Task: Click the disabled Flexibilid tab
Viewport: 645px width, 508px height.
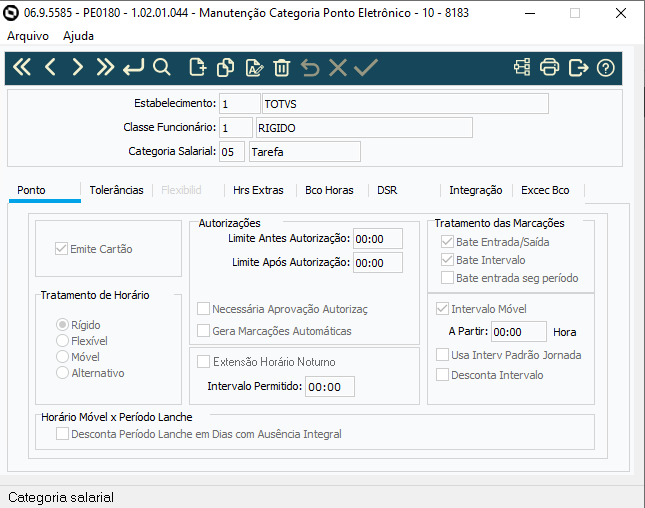Action: [x=181, y=190]
